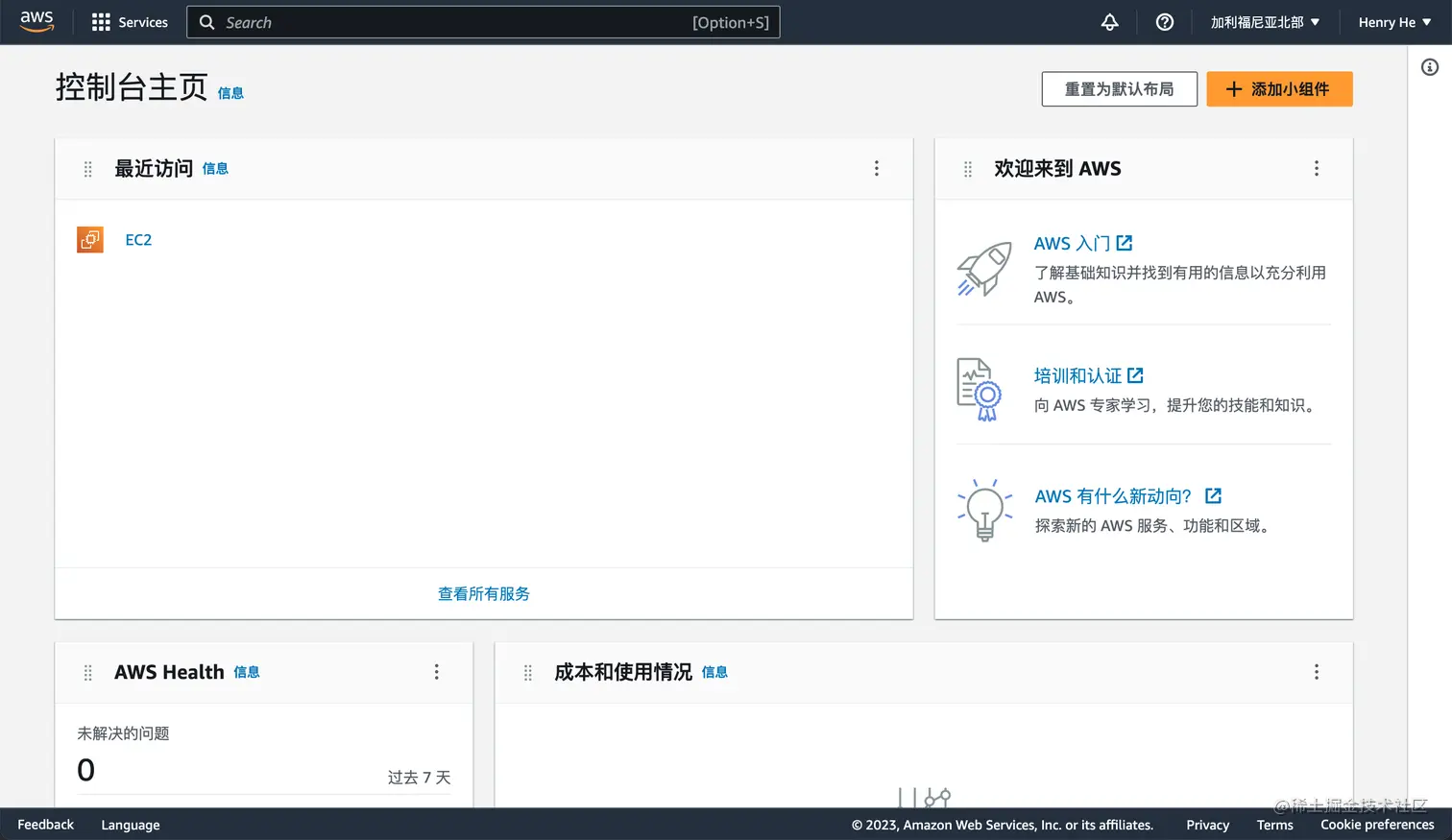Click the certificate icon beside 培训和认证
The height and width of the screenshot is (840, 1452).
click(x=980, y=389)
